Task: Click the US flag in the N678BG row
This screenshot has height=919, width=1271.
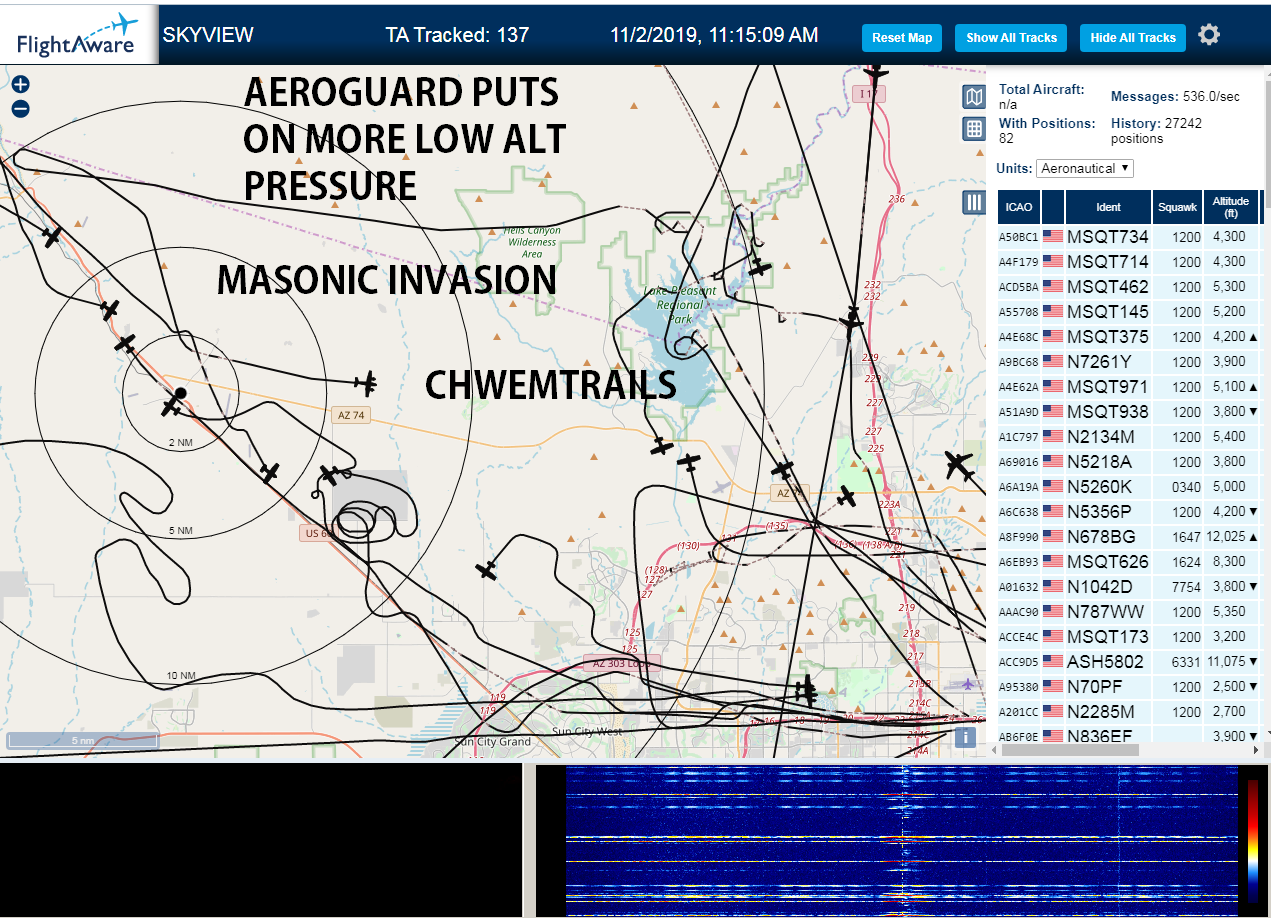Action: pyautogui.click(x=1053, y=537)
